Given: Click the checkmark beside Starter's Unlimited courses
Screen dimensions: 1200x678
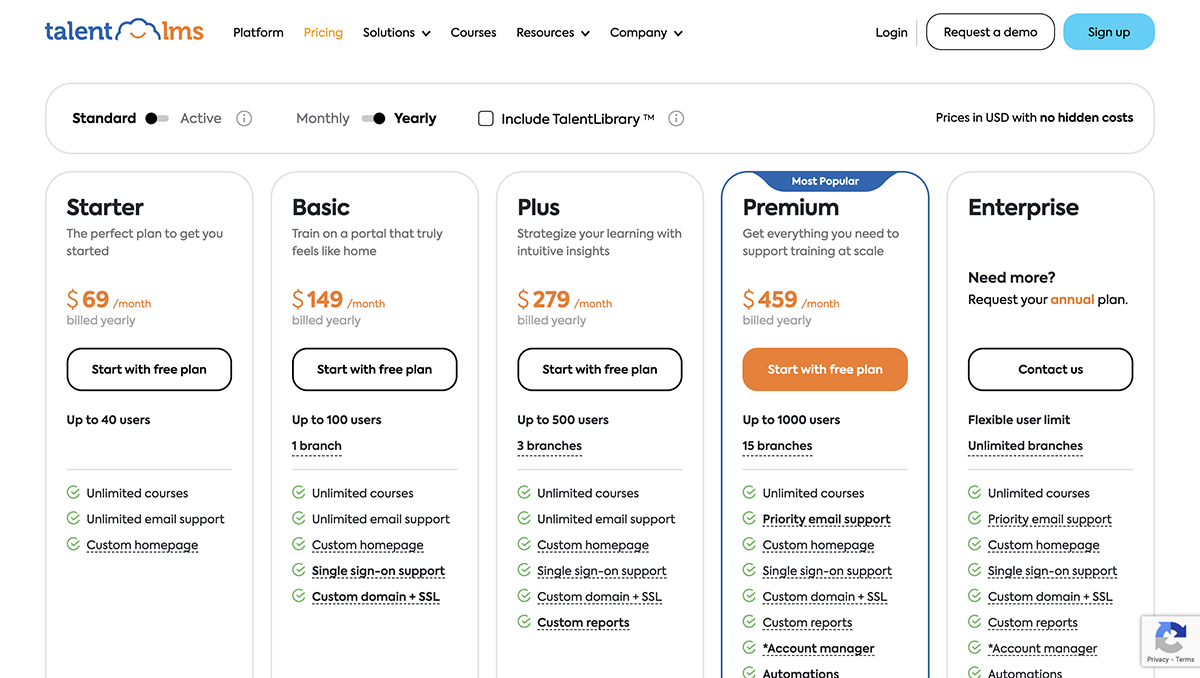Looking at the screenshot, I should click(x=72, y=492).
